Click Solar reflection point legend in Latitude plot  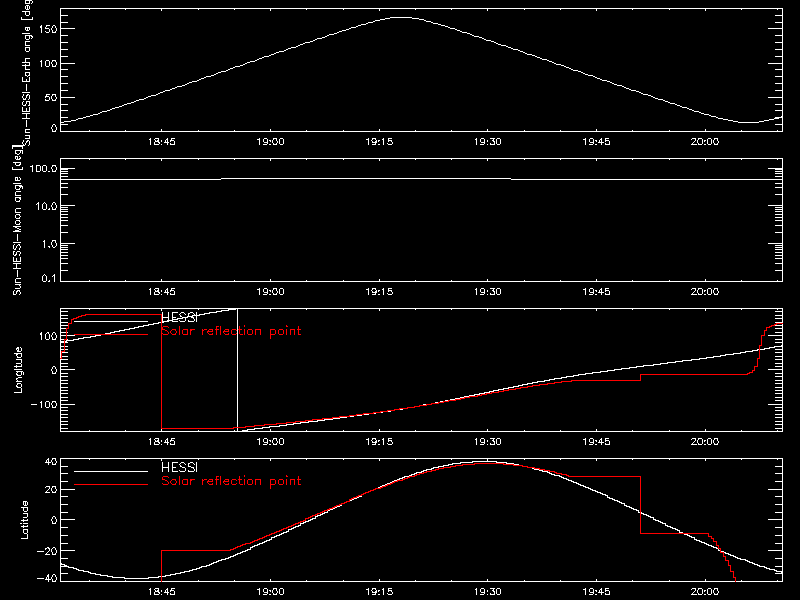231,481
